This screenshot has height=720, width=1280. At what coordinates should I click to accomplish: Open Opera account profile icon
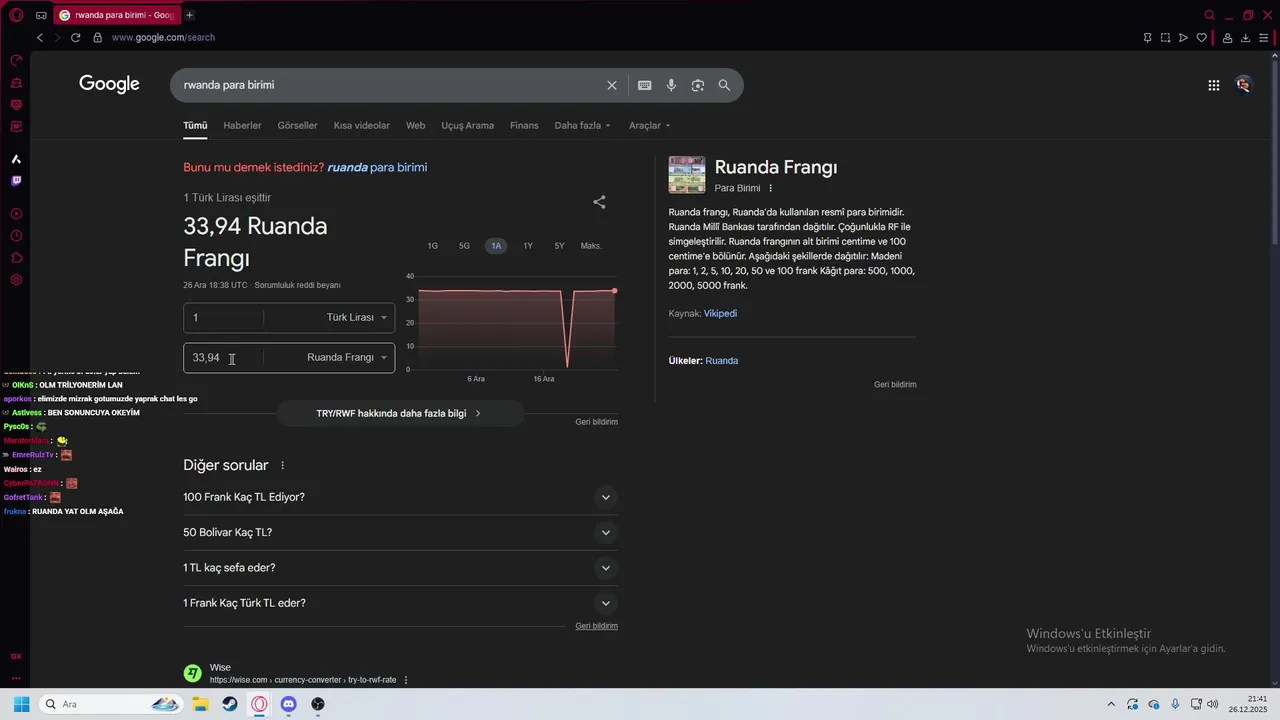pos(1227,38)
